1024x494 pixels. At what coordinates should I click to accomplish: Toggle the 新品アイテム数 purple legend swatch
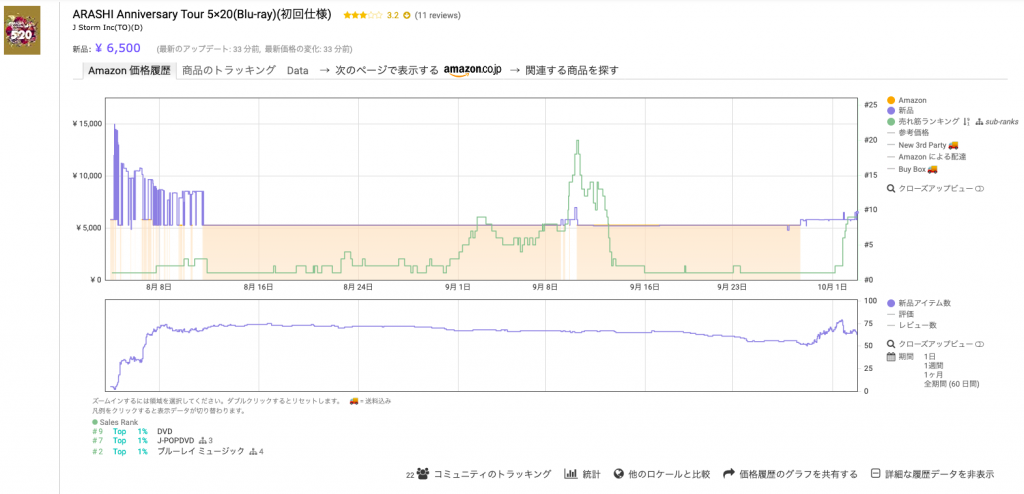[x=891, y=302]
